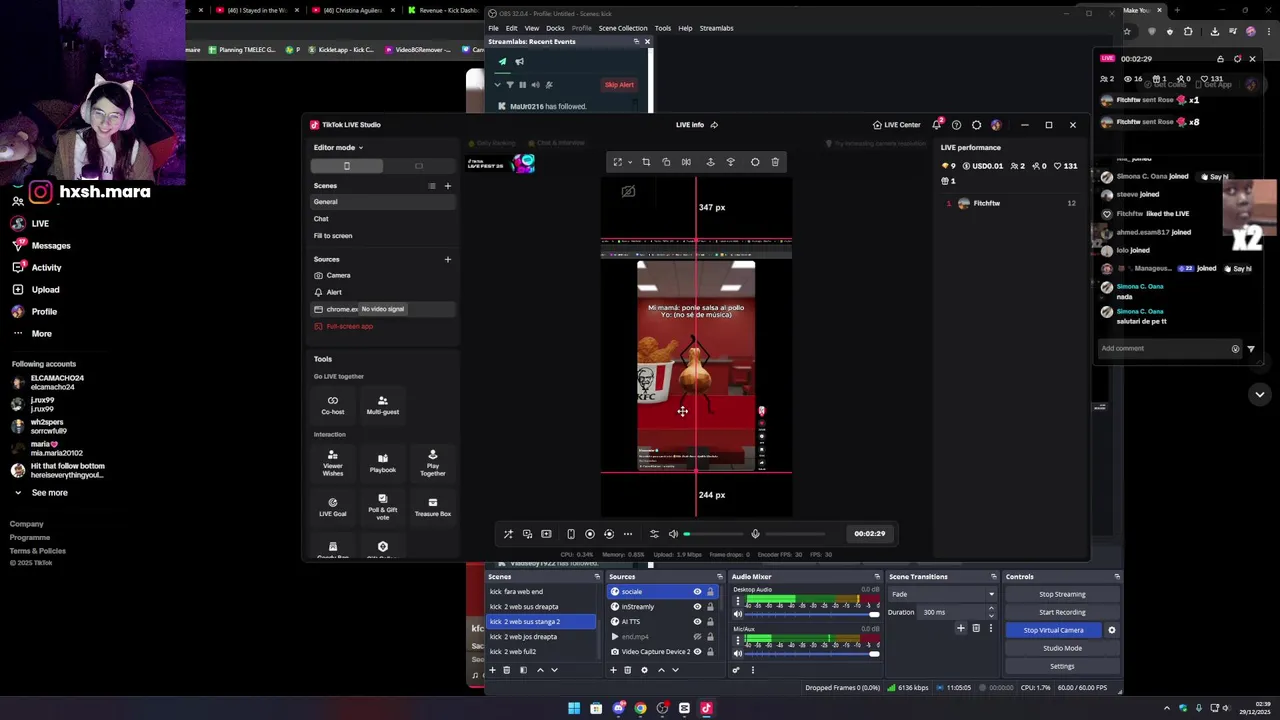Open the OBS Docks menu
Screen dimensions: 1280x720
[x=555, y=28]
